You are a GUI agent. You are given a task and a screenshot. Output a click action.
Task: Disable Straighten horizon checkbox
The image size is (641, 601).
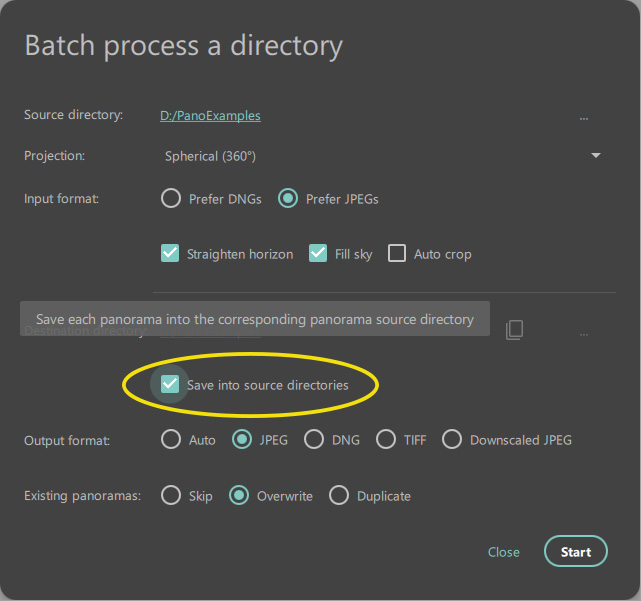170,254
